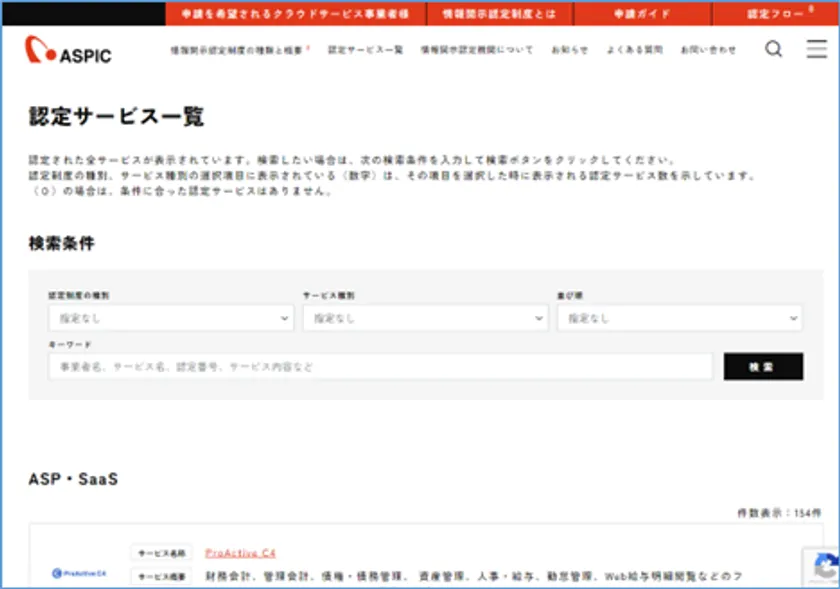Screen dimensions: 840x589
Task: Open 情報開示認定制度とは red tab
Action: [x=499, y=13]
